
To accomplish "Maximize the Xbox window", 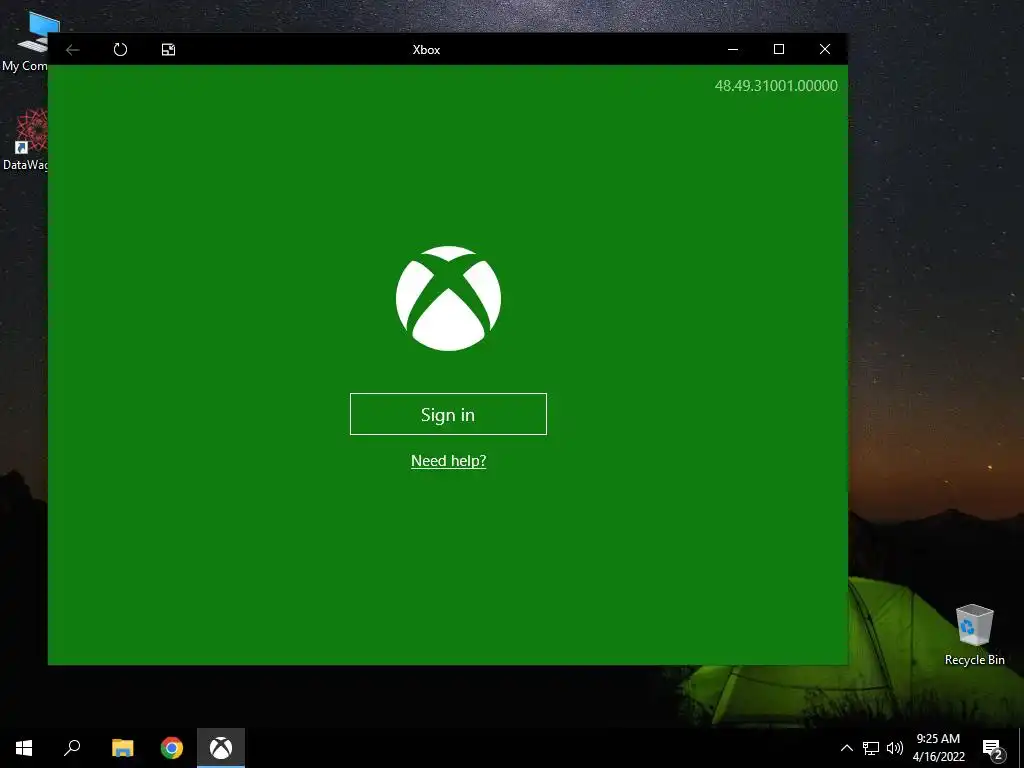I will 778,49.
